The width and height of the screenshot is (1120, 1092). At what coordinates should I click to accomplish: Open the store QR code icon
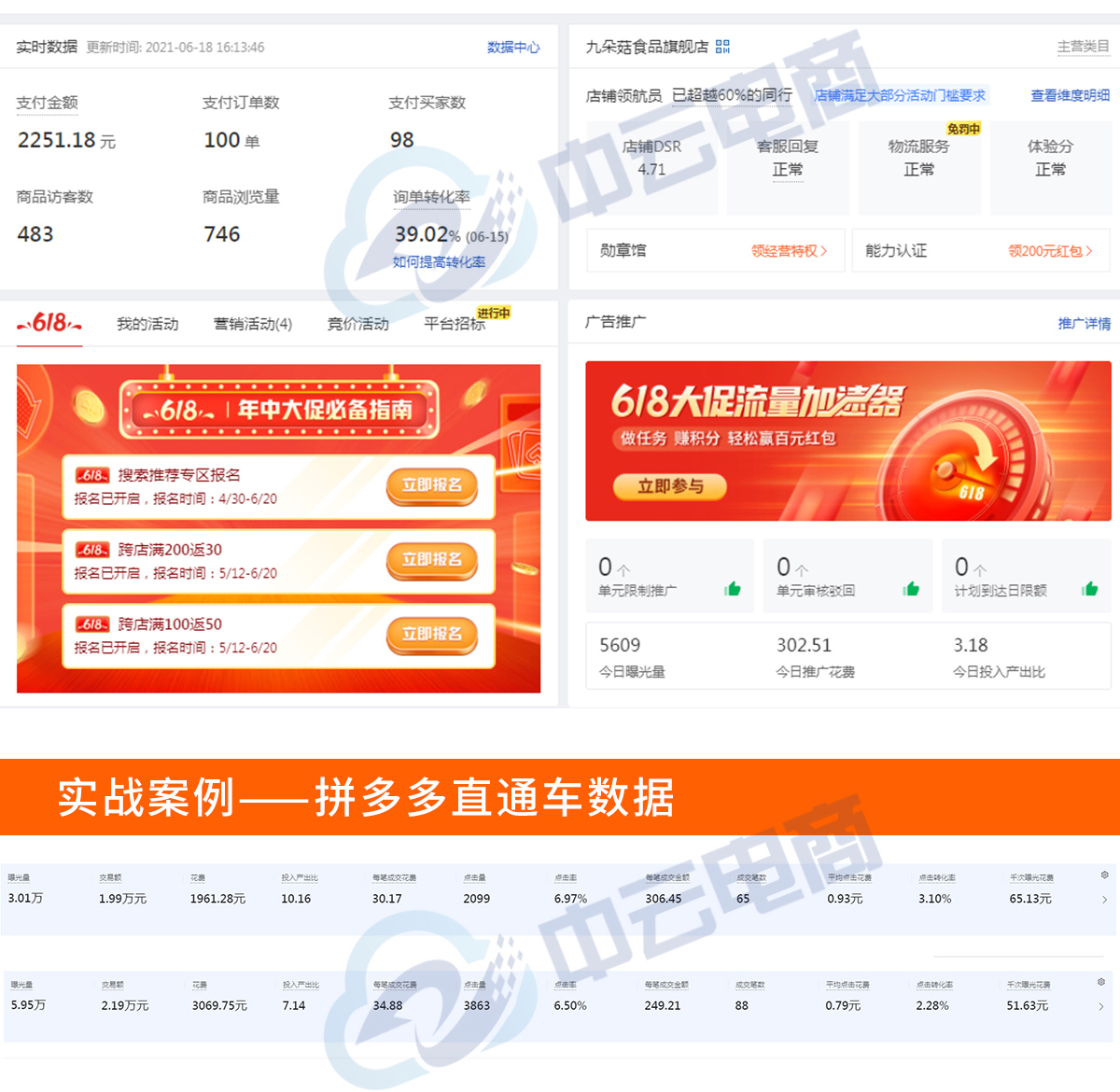722,47
